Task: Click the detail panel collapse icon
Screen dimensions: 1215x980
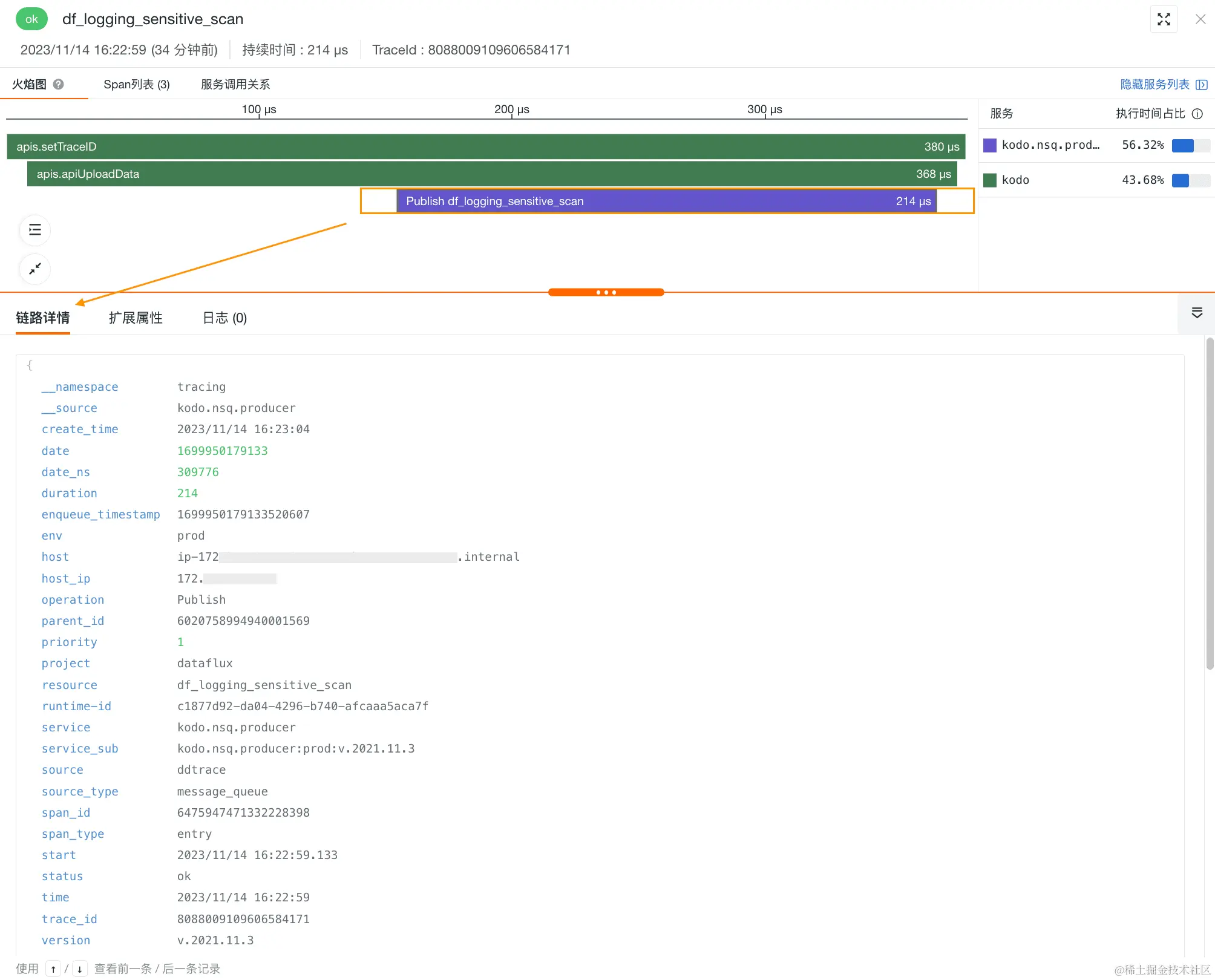Action: click(x=1196, y=313)
